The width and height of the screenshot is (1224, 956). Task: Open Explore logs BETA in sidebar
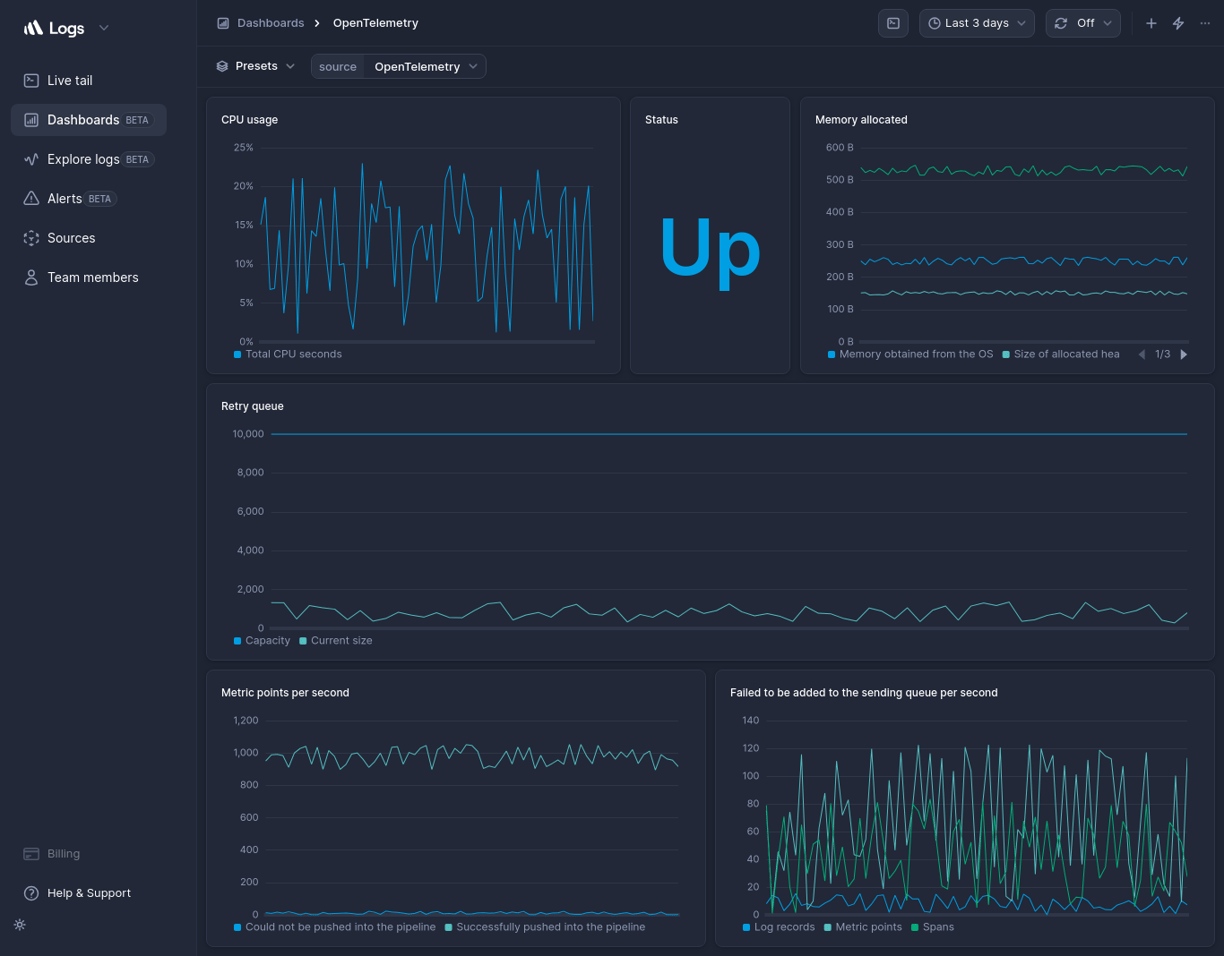(x=88, y=159)
